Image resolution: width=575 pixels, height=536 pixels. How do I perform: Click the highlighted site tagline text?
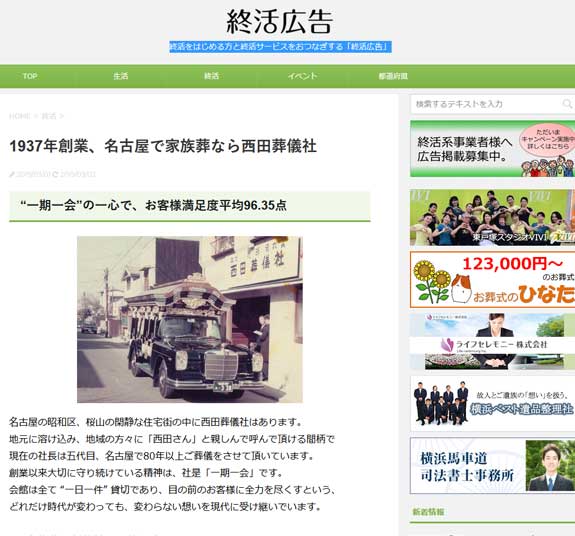(280, 47)
